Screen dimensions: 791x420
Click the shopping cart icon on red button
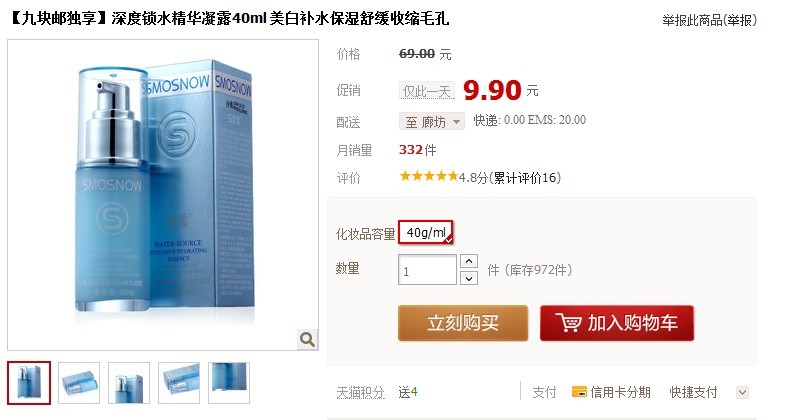pos(568,323)
